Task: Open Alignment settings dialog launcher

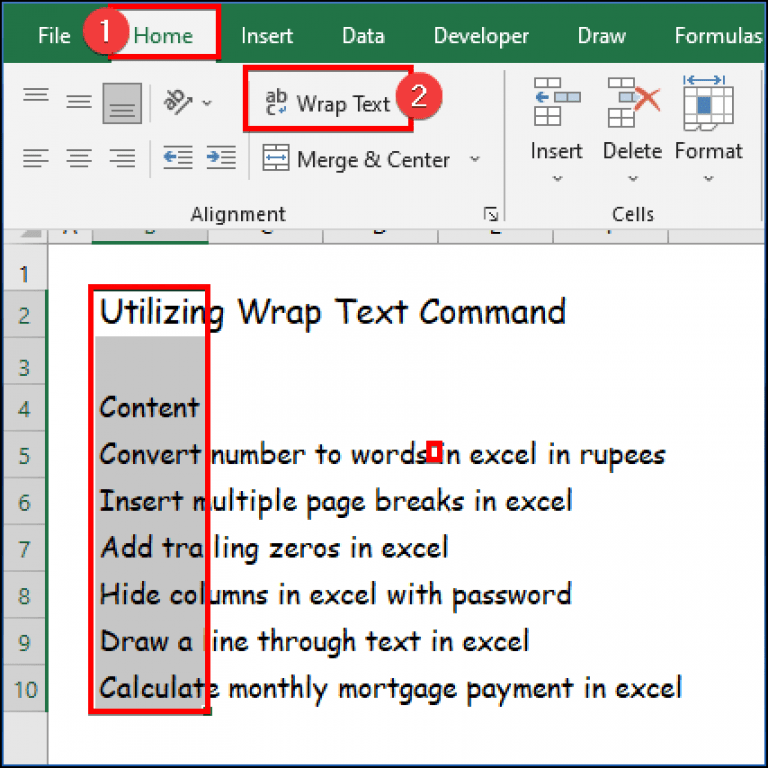Action: [x=491, y=214]
